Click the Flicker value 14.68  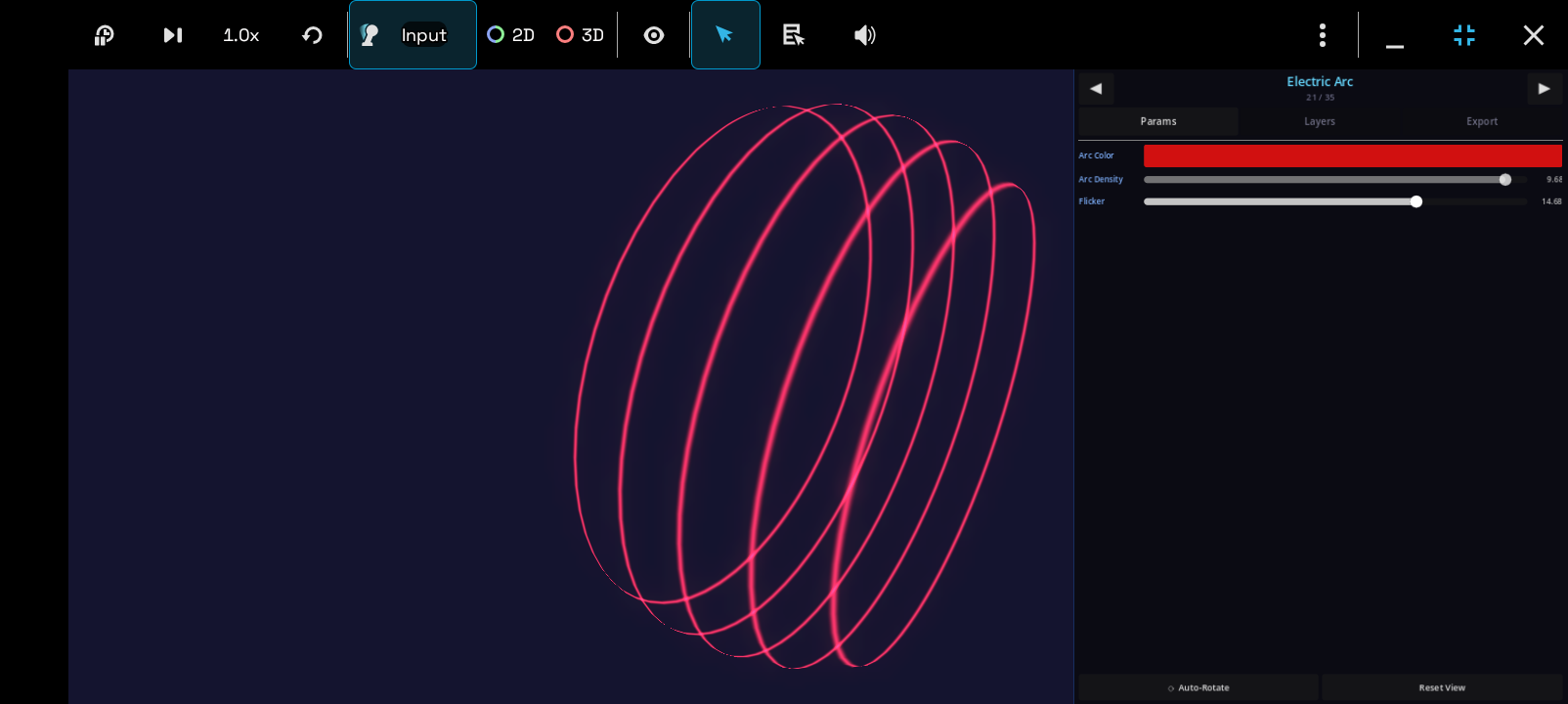[1551, 201]
